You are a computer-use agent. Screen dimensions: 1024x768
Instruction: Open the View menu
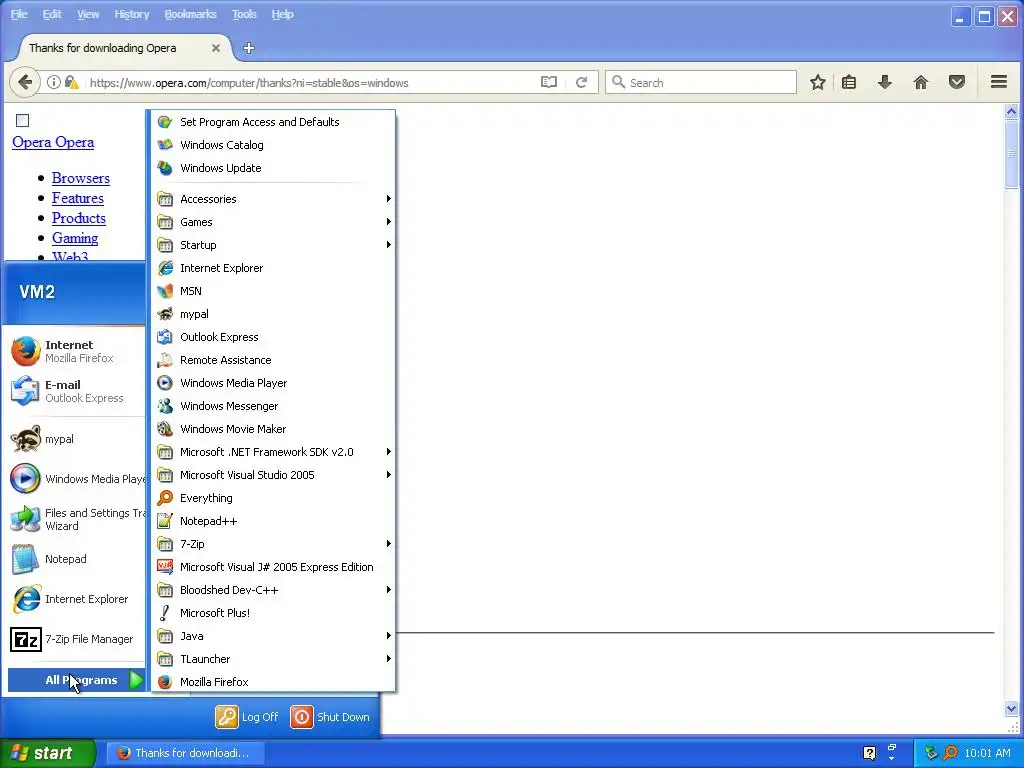(x=88, y=14)
